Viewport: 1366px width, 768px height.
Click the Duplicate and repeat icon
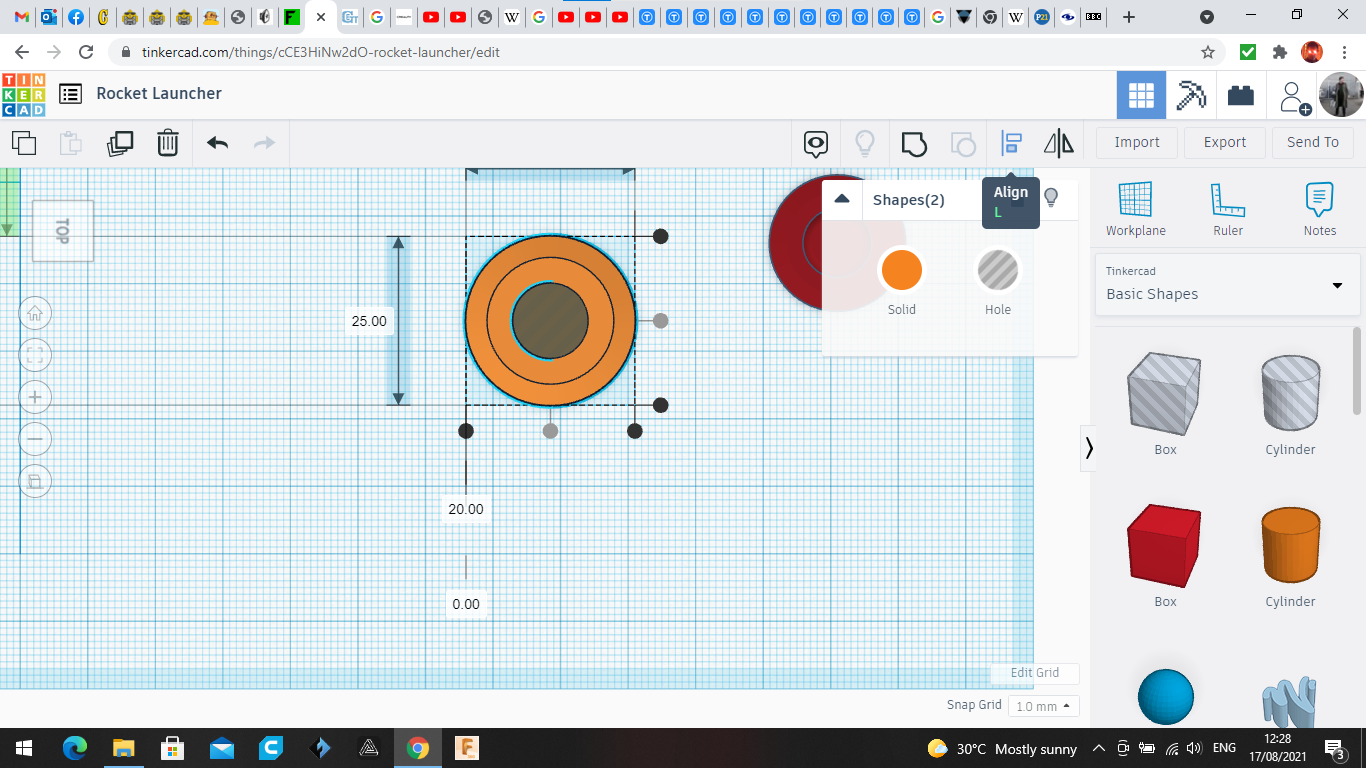point(120,143)
